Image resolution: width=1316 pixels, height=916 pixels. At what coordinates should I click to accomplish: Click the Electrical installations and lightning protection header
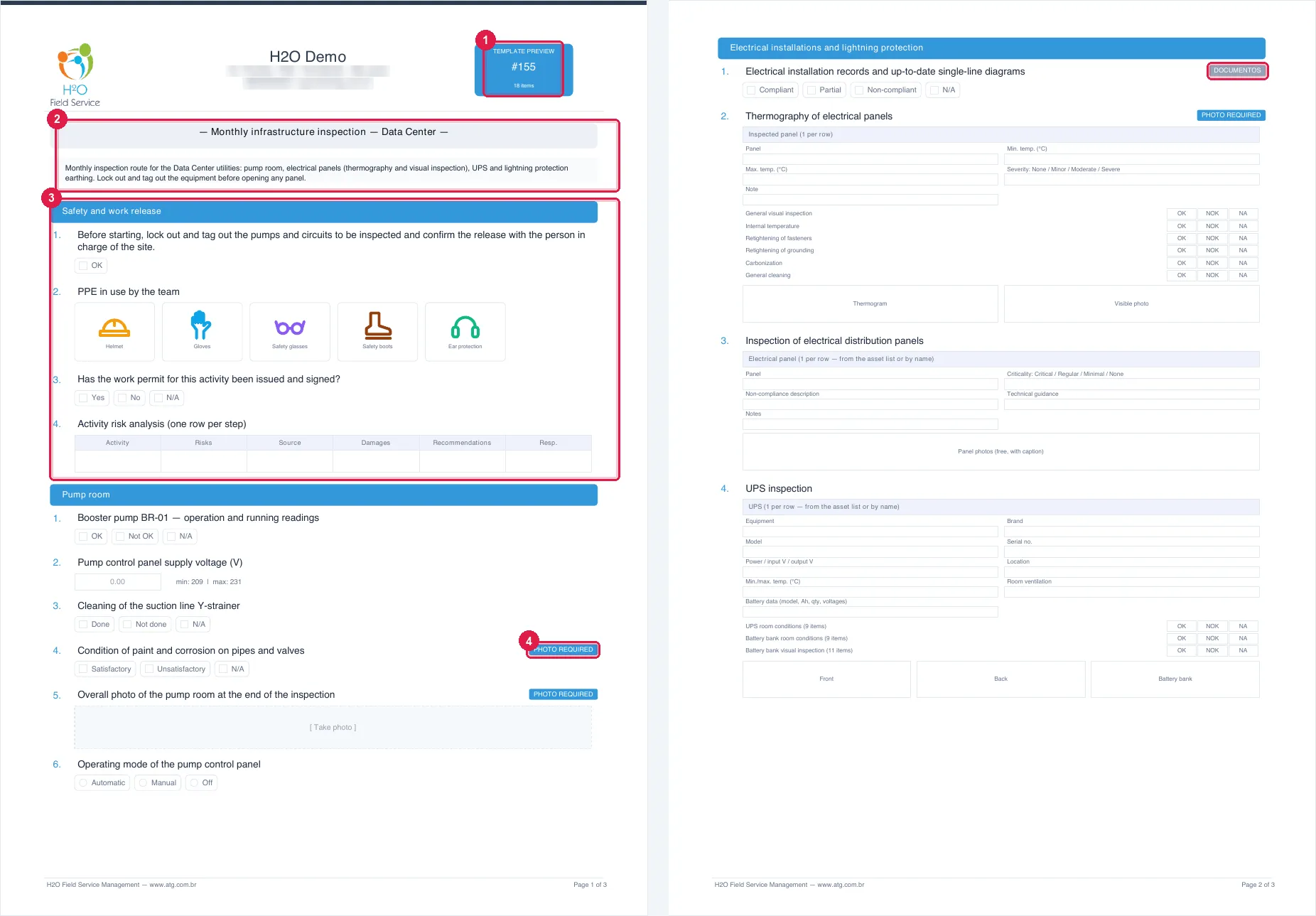(991, 48)
